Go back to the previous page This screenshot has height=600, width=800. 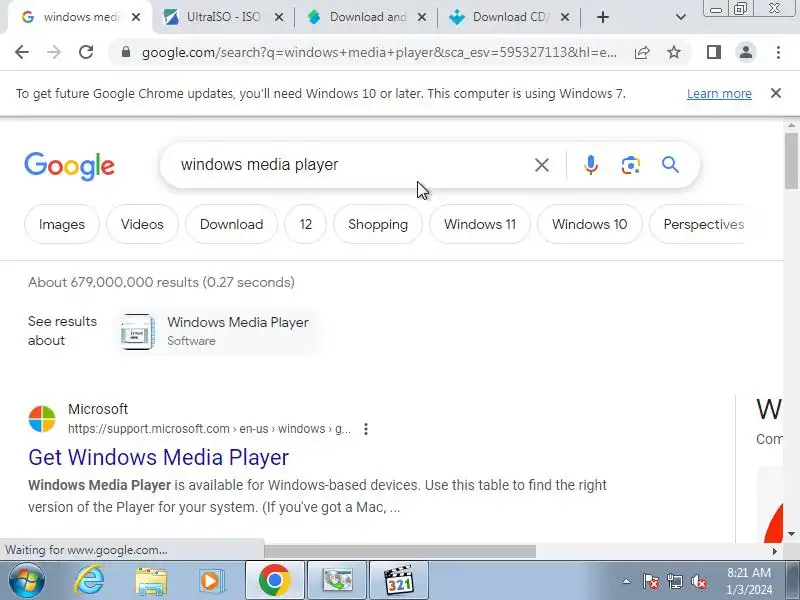22,52
